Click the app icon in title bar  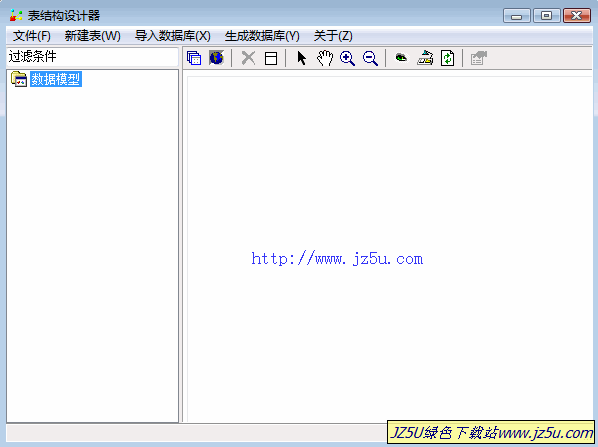(16, 16)
